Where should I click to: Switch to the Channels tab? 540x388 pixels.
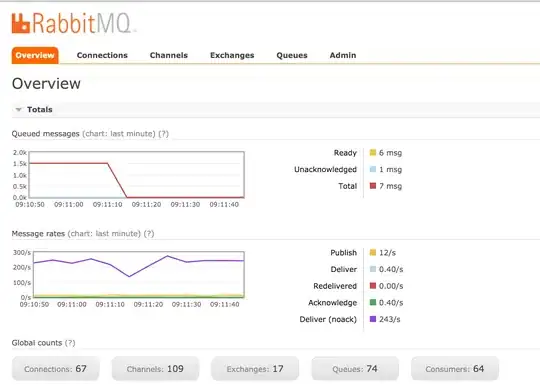click(169, 55)
